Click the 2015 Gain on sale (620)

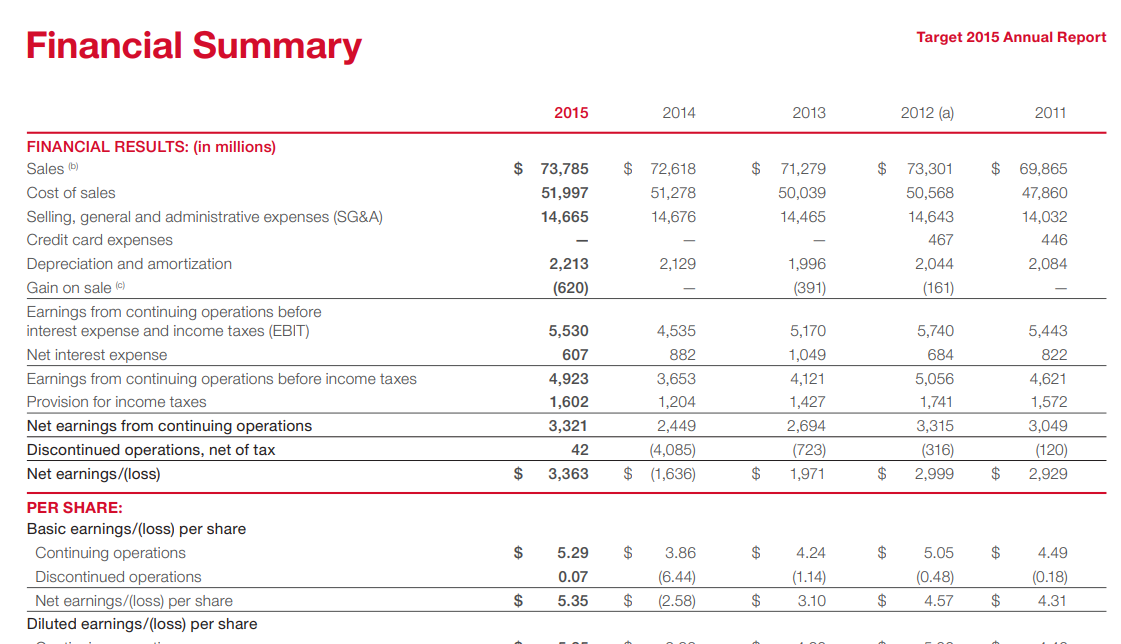pos(571,288)
